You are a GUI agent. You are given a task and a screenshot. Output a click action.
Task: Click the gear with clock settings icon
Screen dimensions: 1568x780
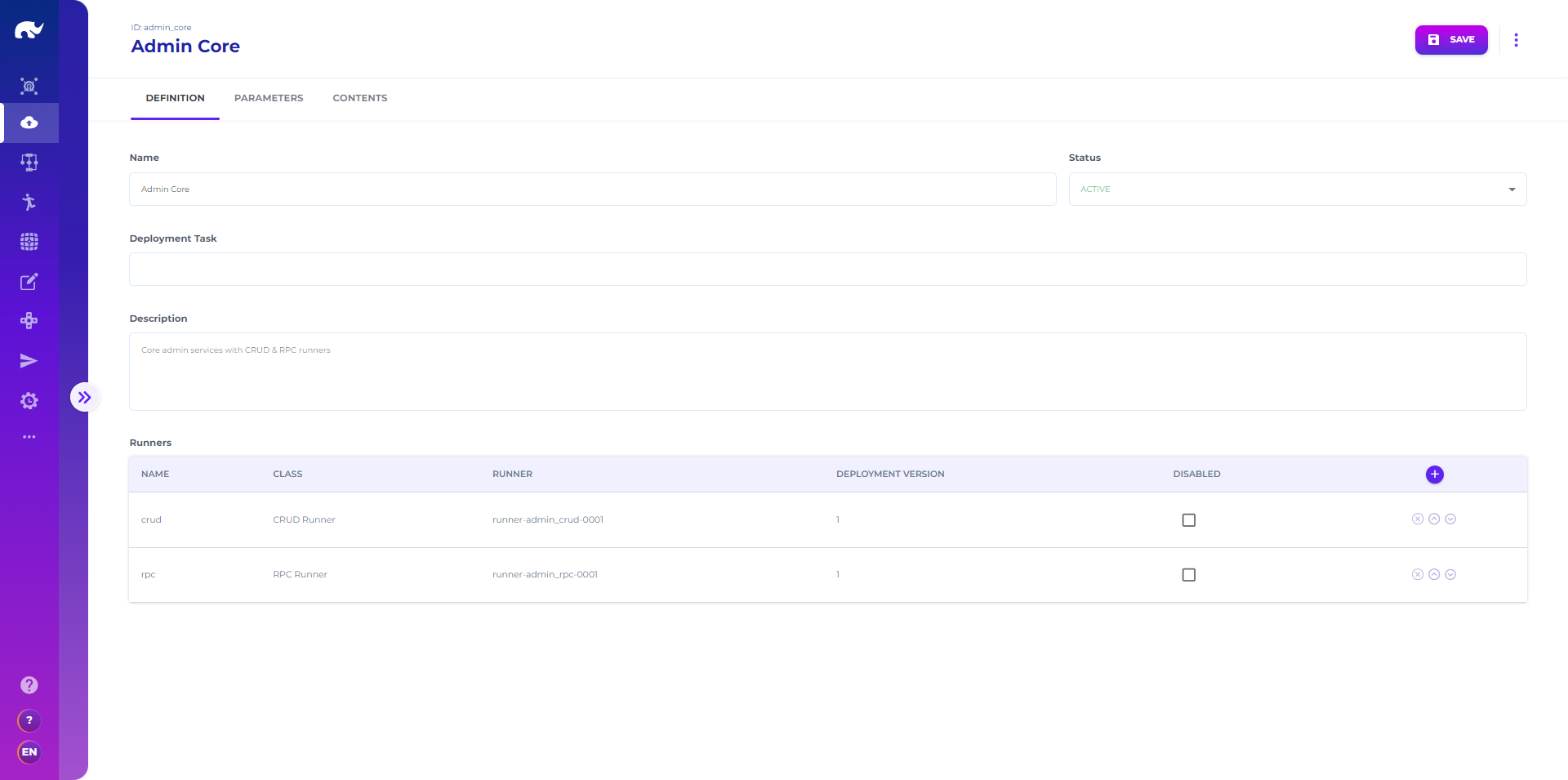click(x=29, y=401)
